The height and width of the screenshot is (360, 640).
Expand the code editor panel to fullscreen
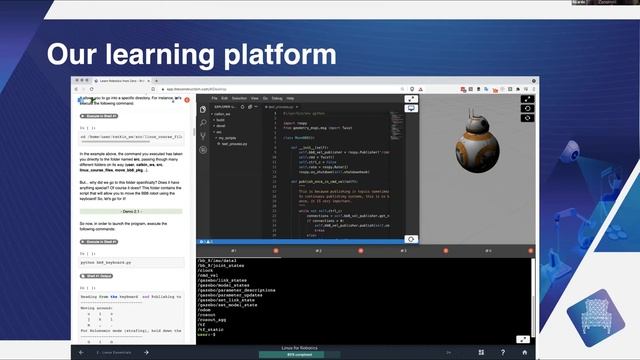point(411,99)
